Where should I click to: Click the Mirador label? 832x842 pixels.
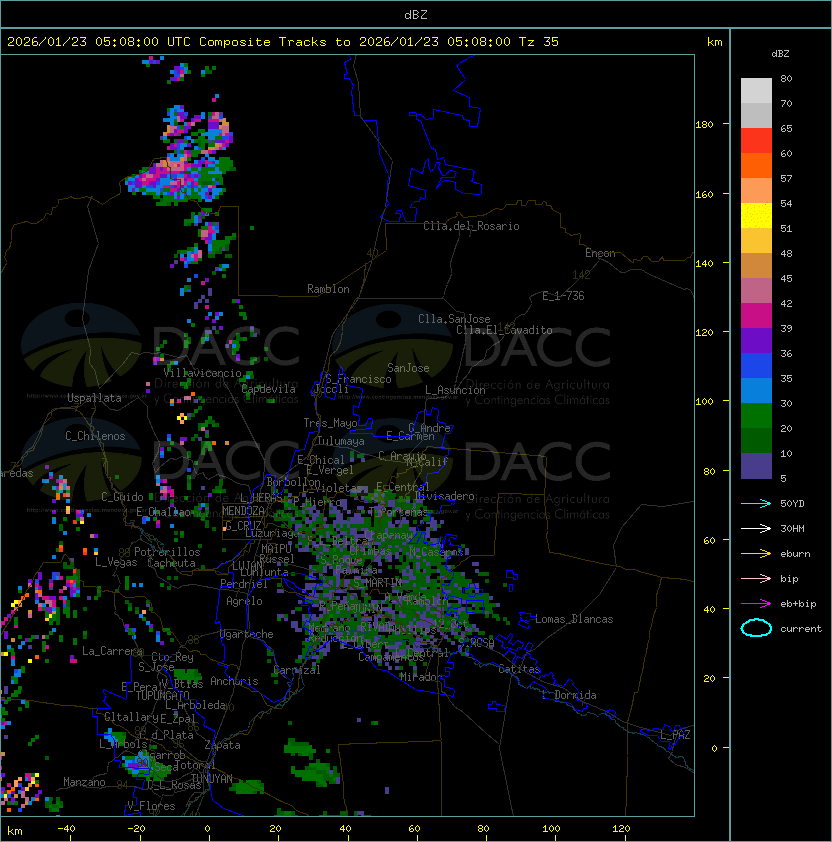pyautogui.click(x=421, y=677)
